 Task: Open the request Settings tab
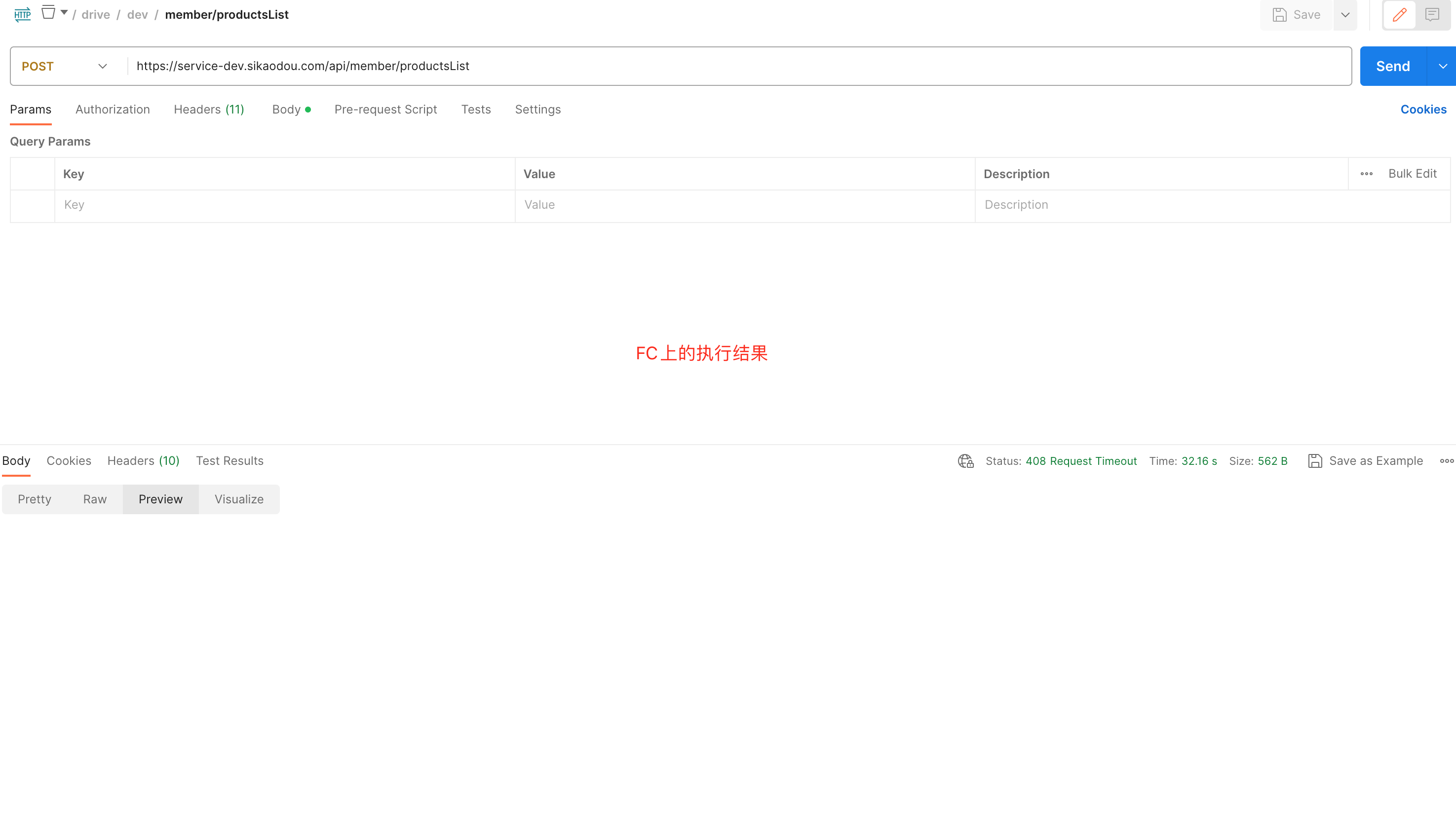(538, 109)
